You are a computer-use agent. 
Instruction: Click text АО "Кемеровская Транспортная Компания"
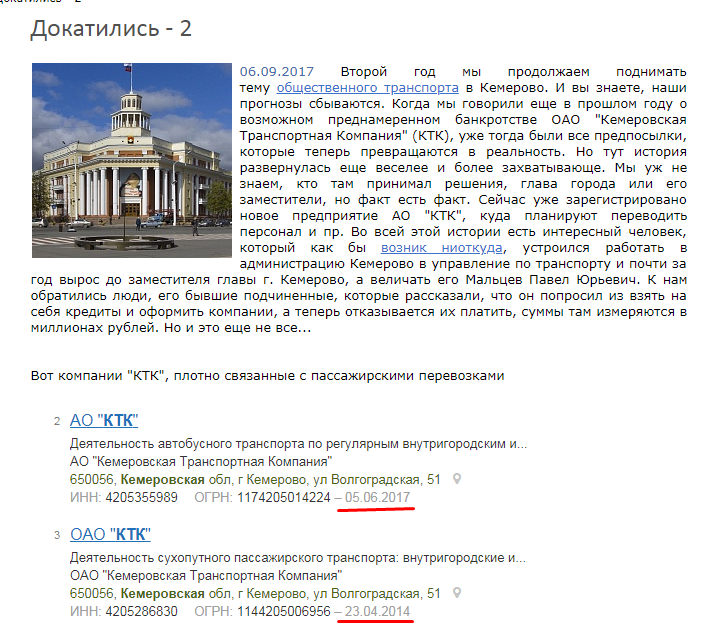pyautogui.click(x=201, y=462)
